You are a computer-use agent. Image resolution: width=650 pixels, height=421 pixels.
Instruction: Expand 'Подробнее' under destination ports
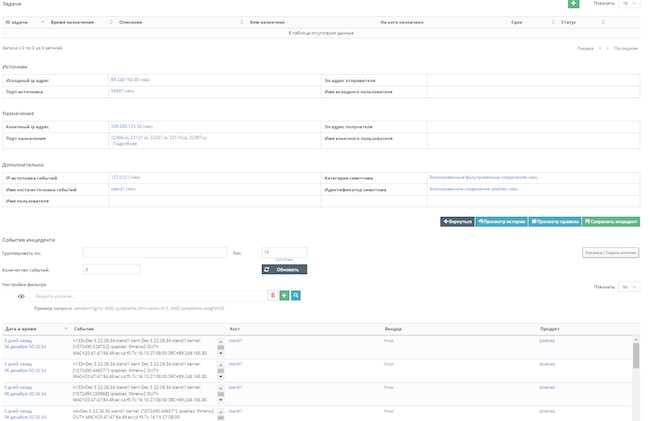(x=125, y=144)
